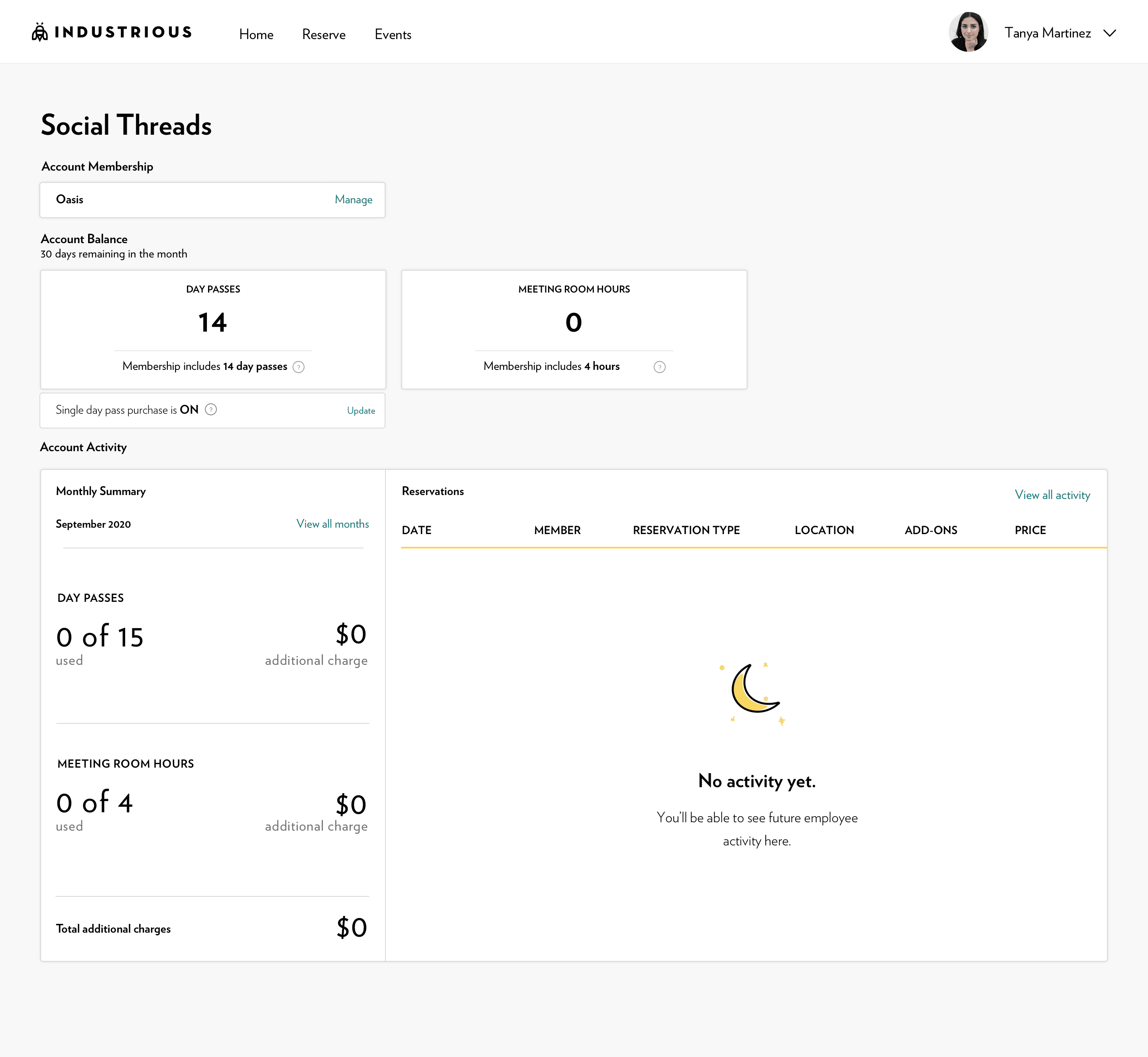1148x1057 pixels.
Task: Click 'Membership includes 4 hours' text
Action: click(551, 367)
